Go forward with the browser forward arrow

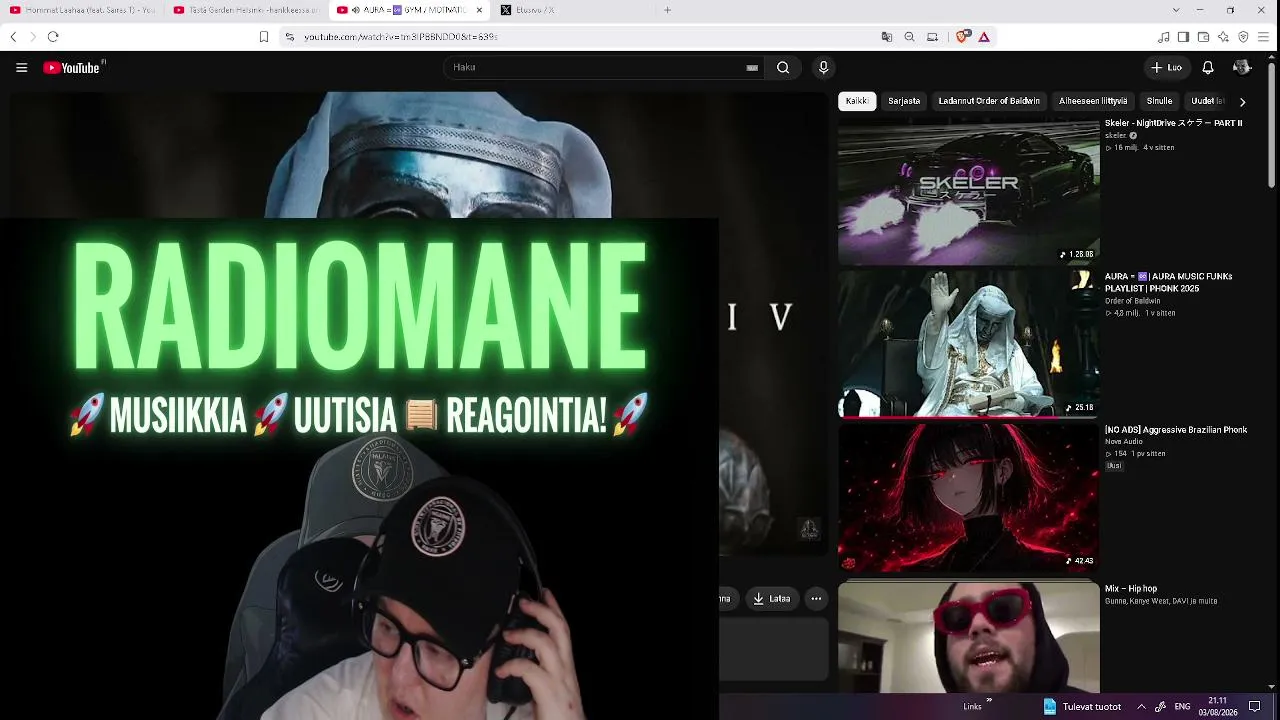point(32,37)
